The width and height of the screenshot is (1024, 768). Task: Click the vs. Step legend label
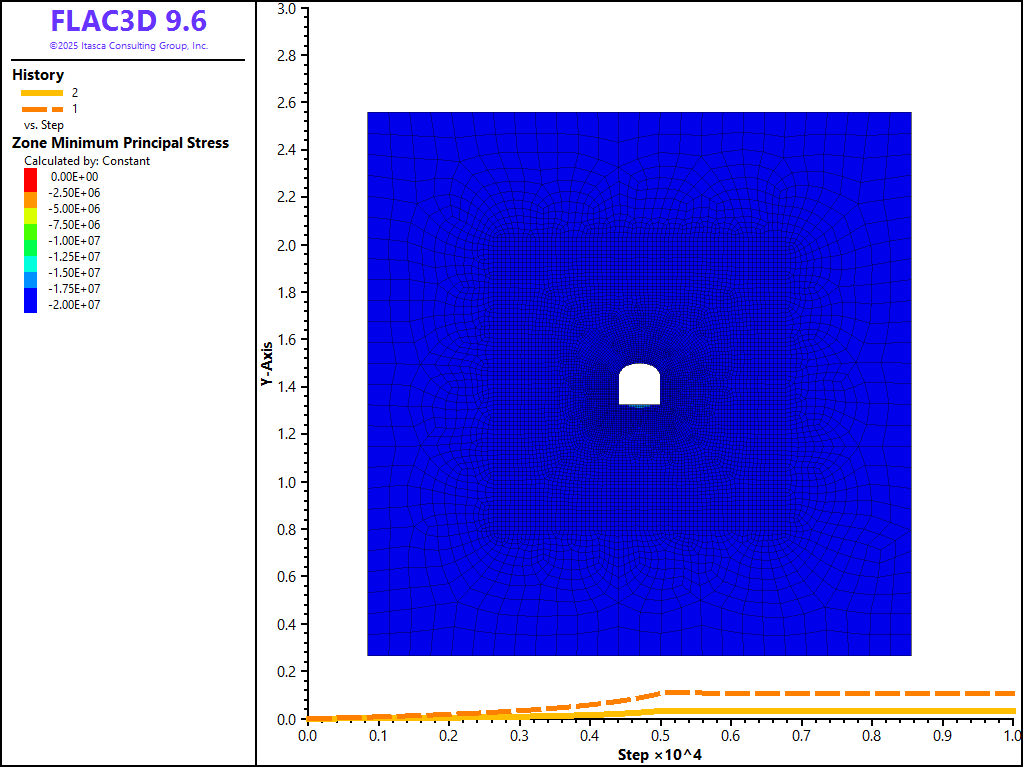pyautogui.click(x=43, y=125)
